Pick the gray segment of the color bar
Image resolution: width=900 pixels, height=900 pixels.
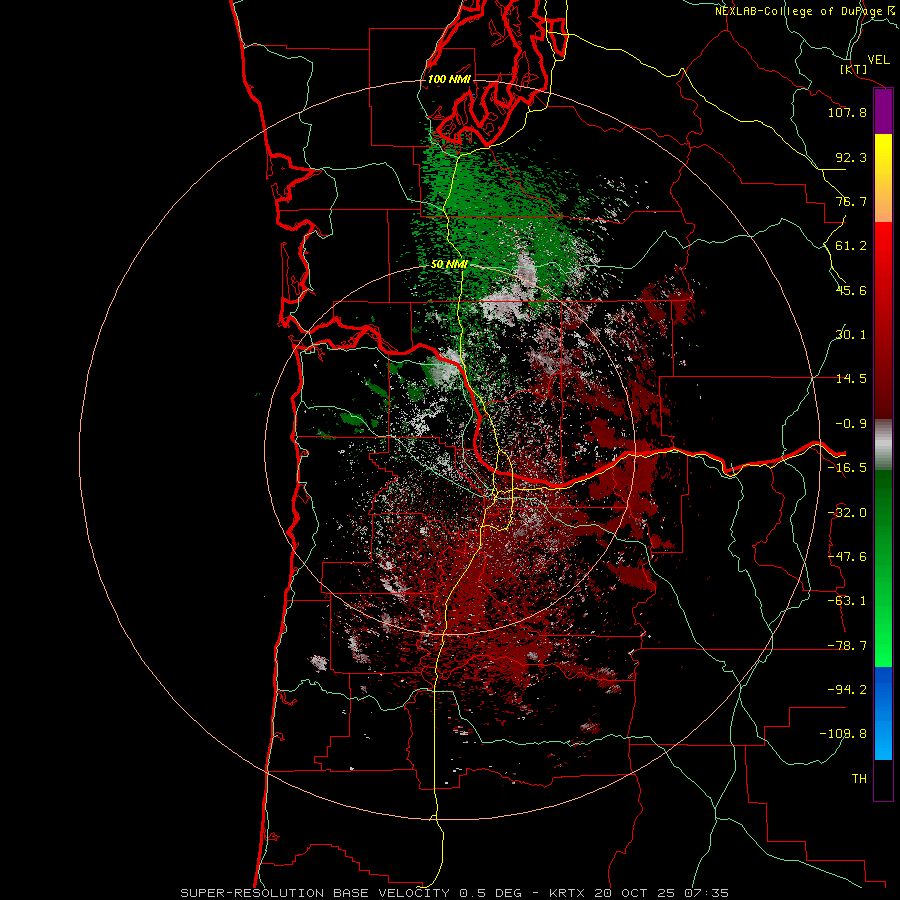tap(883, 443)
